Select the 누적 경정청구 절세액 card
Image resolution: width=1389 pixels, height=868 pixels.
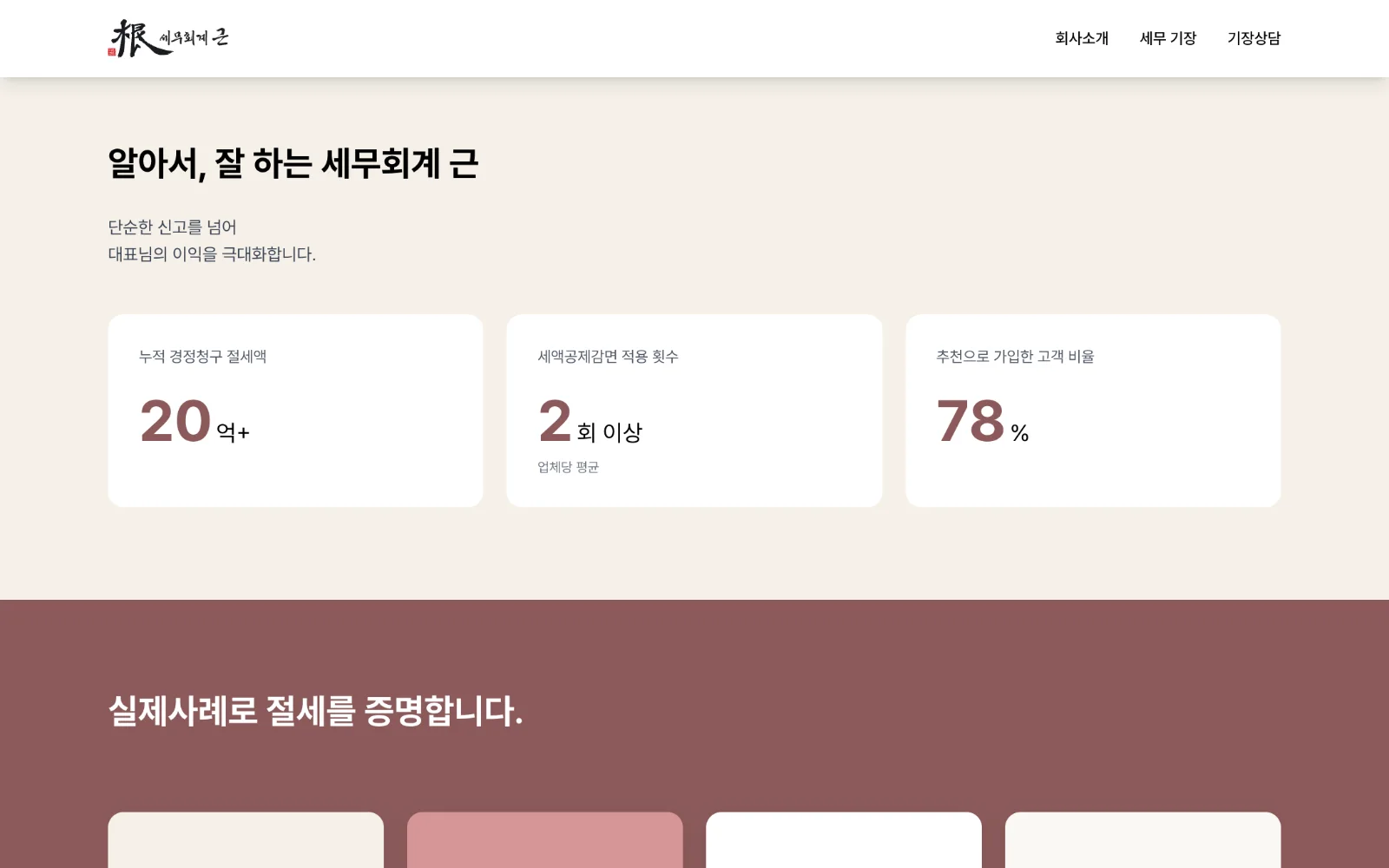coord(295,411)
